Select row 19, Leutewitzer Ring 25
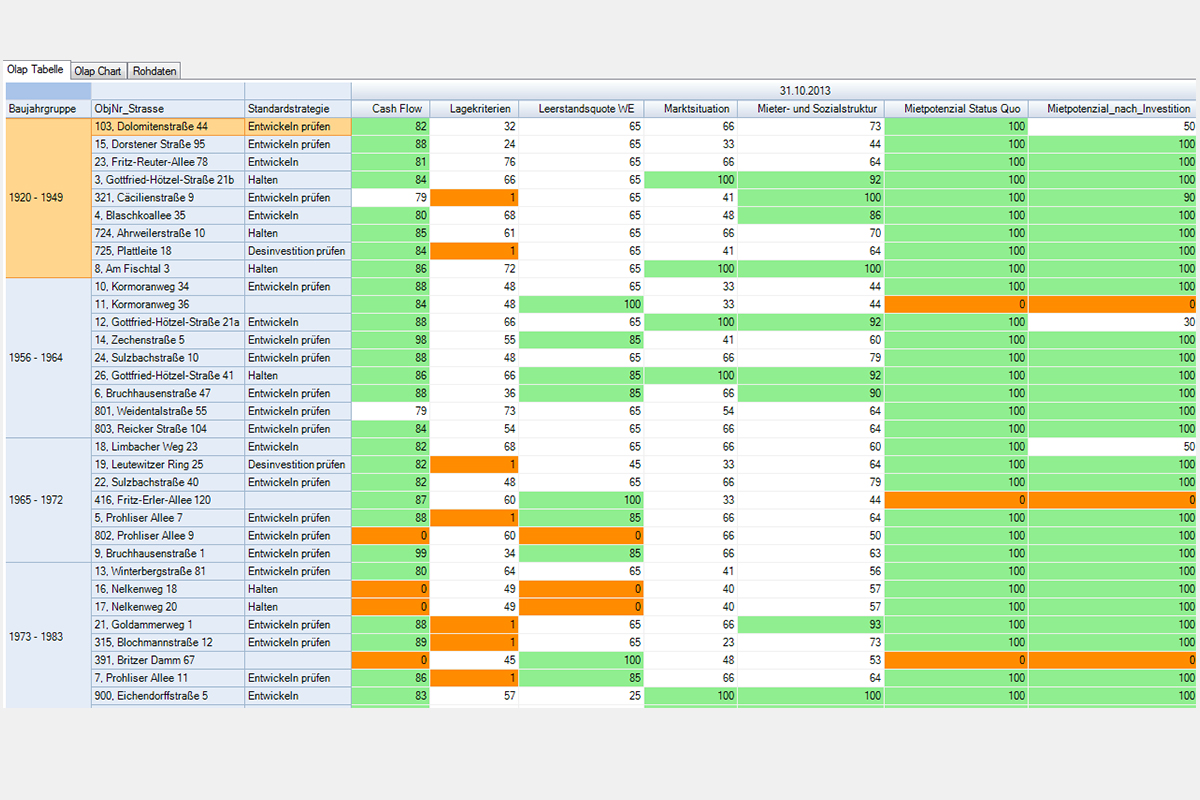 168,465
